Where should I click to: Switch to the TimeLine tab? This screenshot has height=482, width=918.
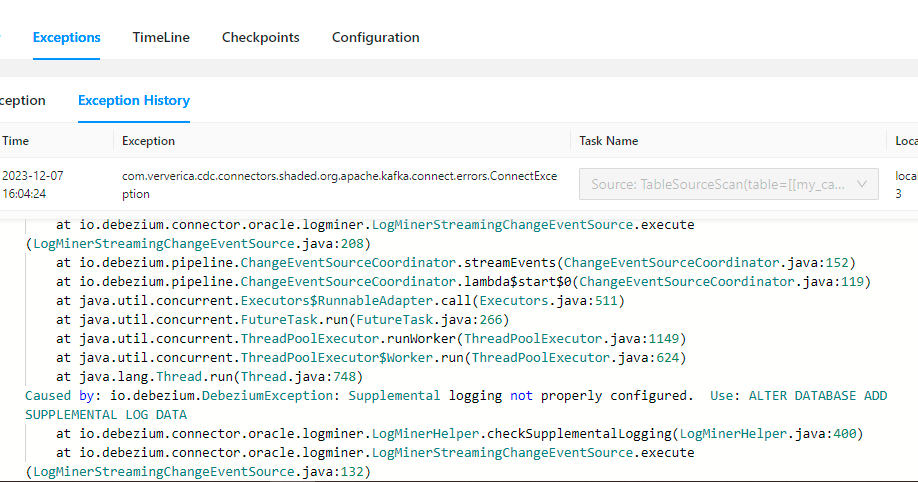161,37
